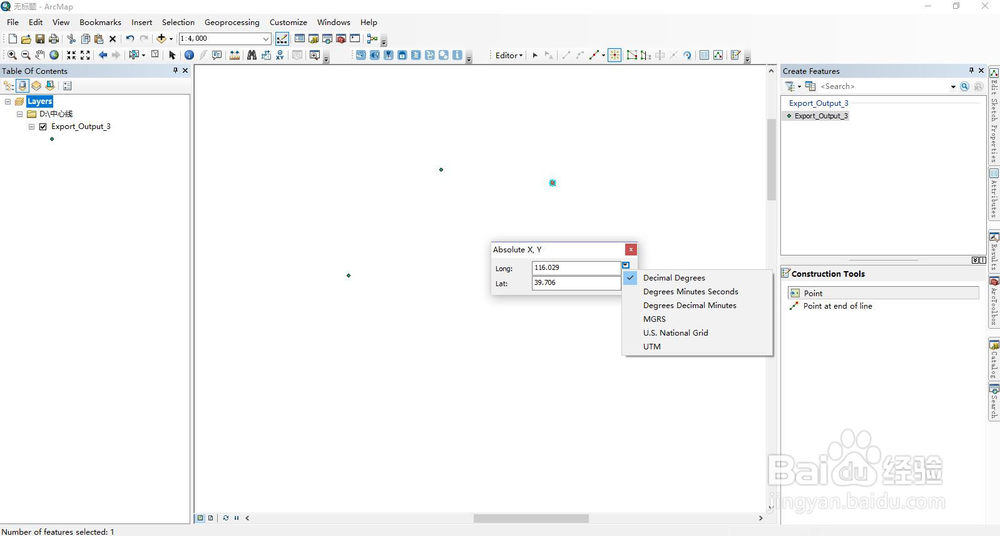Click the Lat input field showing 39.706

point(576,283)
